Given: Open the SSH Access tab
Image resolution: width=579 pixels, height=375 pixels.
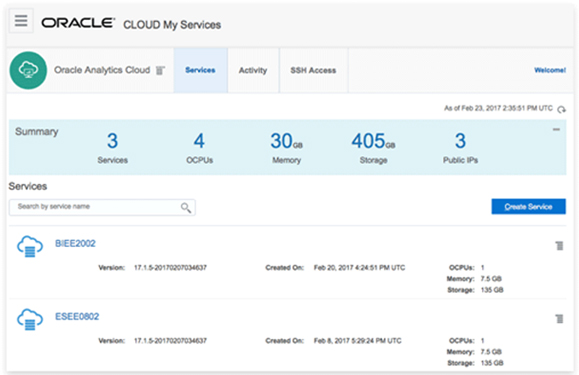Looking at the screenshot, I should tap(313, 70).
